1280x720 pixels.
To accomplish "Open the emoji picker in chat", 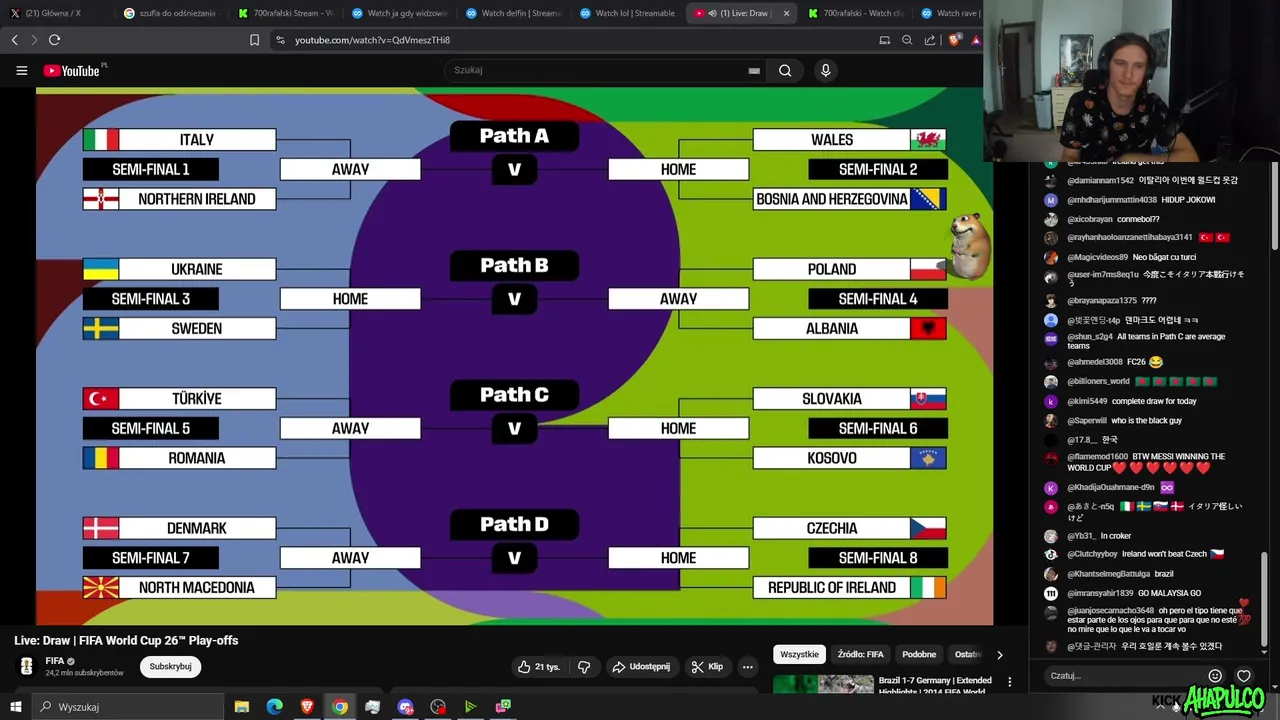I will 1215,676.
